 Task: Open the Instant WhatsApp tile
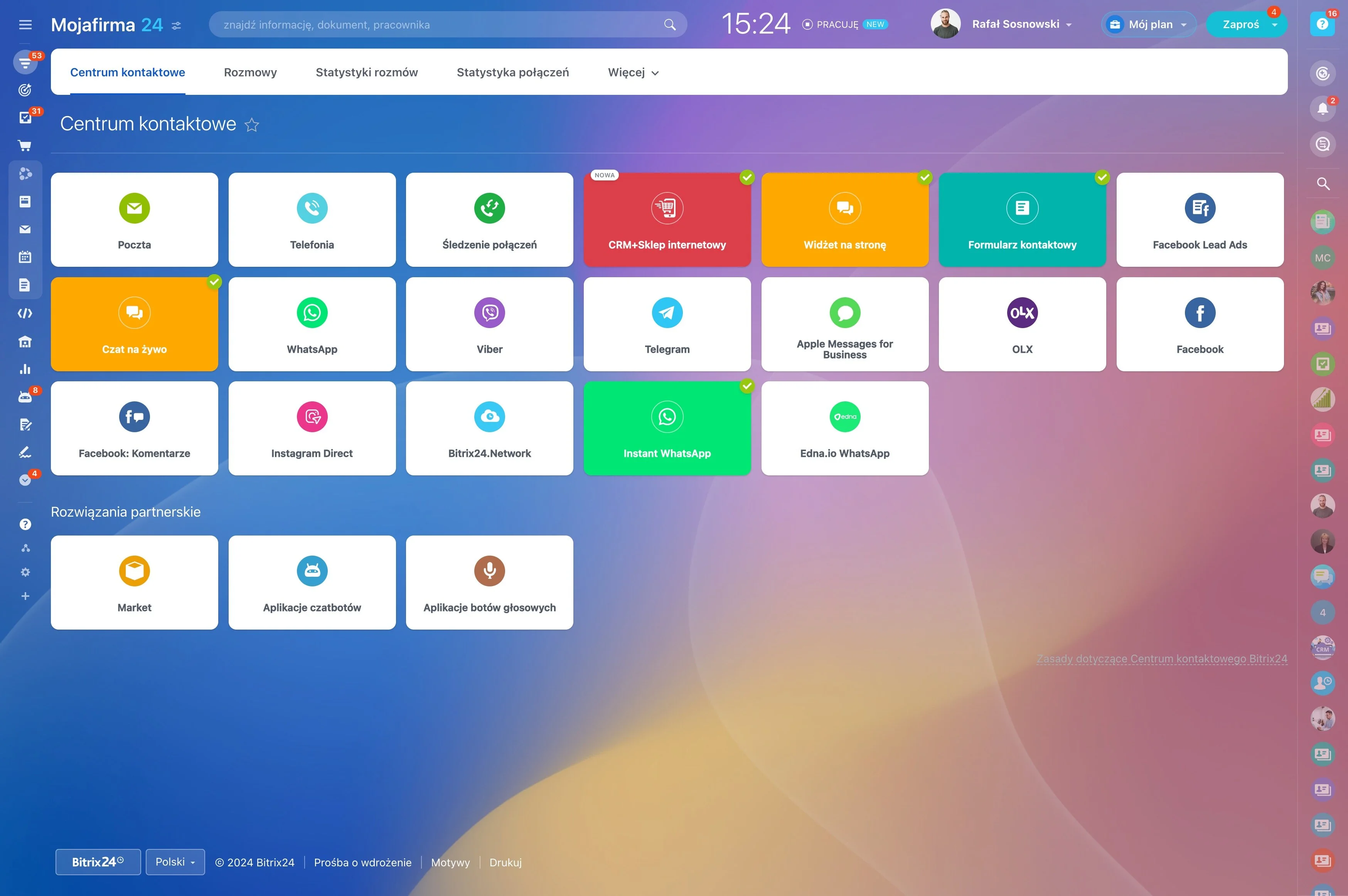667,428
